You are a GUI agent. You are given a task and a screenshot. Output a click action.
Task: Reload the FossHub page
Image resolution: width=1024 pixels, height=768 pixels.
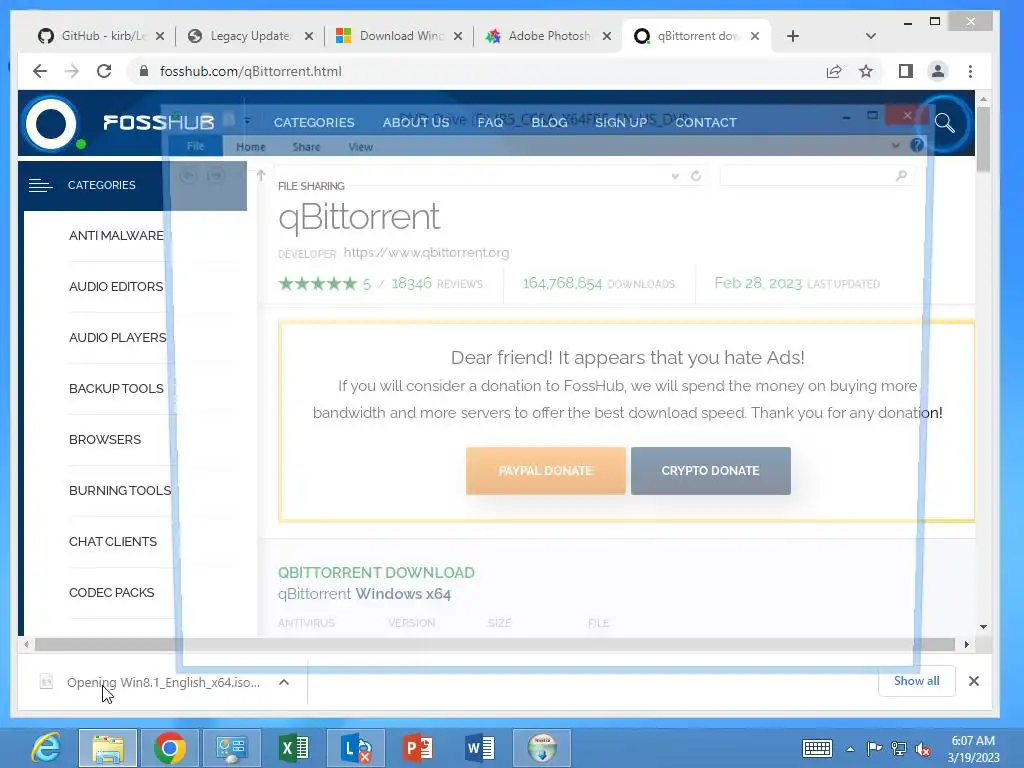pyautogui.click(x=104, y=71)
